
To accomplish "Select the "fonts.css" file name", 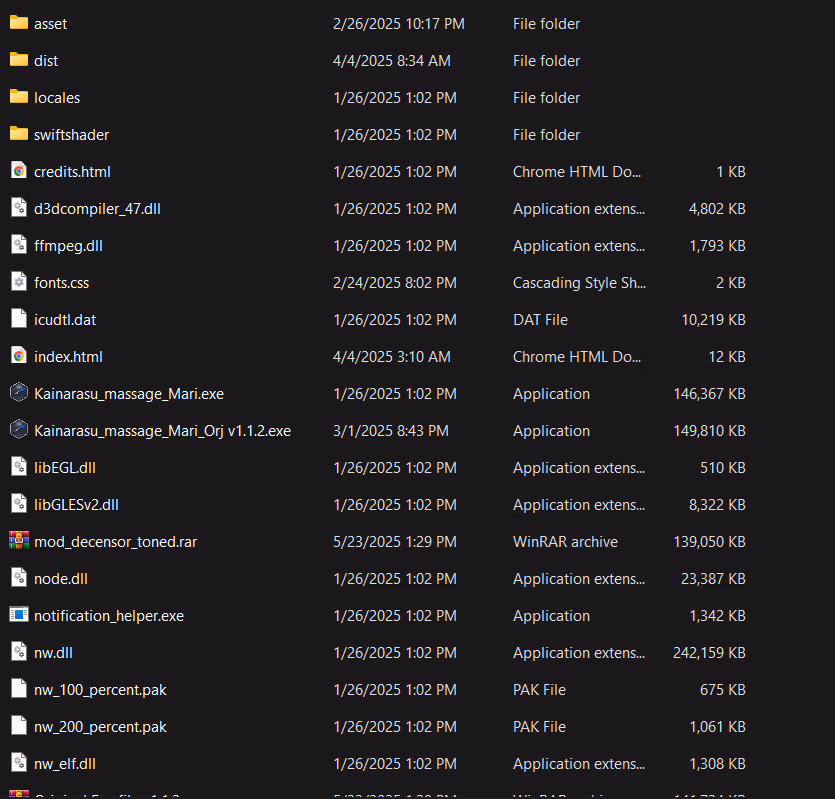I will tap(61, 283).
